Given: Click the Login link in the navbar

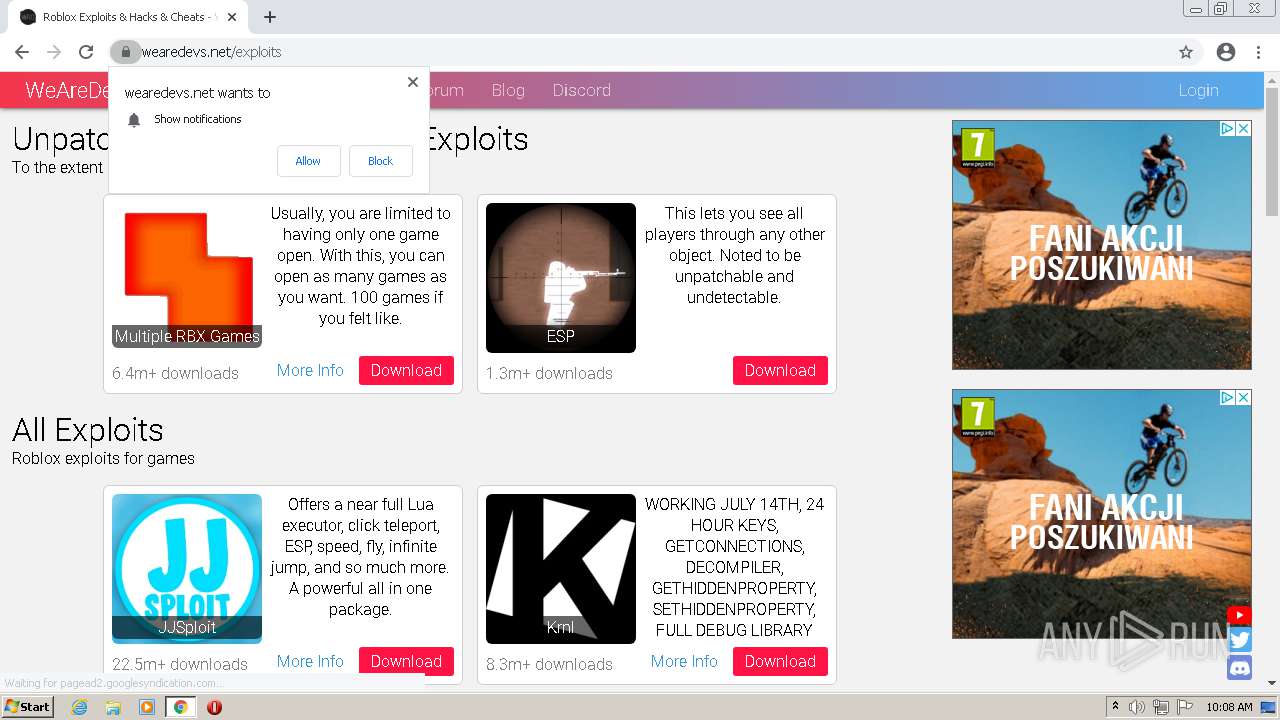Looking at the screenshot, I should click(1198, 90).
